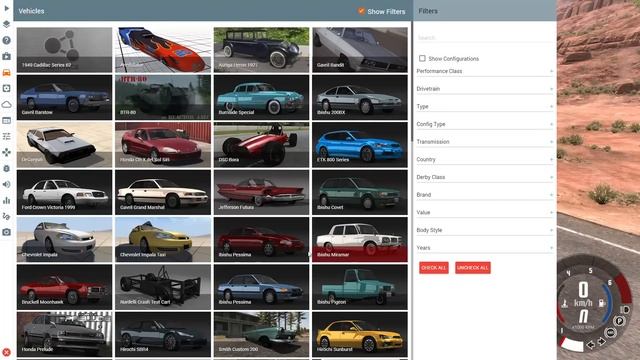Open the camera photo mode icon

(7, 232)
